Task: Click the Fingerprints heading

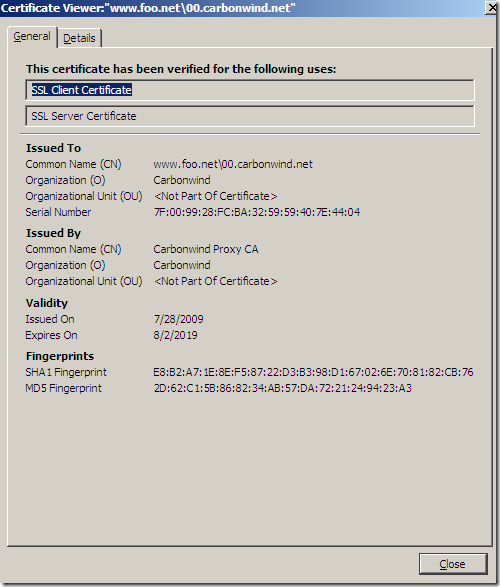Action: click(x=60, y=356)
